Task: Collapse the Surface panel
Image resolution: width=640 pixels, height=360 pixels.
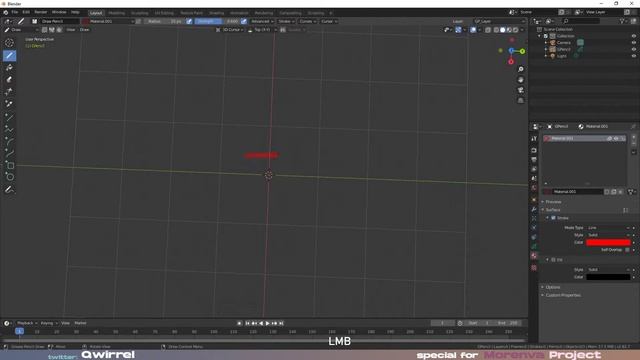Action: point(553,210)
